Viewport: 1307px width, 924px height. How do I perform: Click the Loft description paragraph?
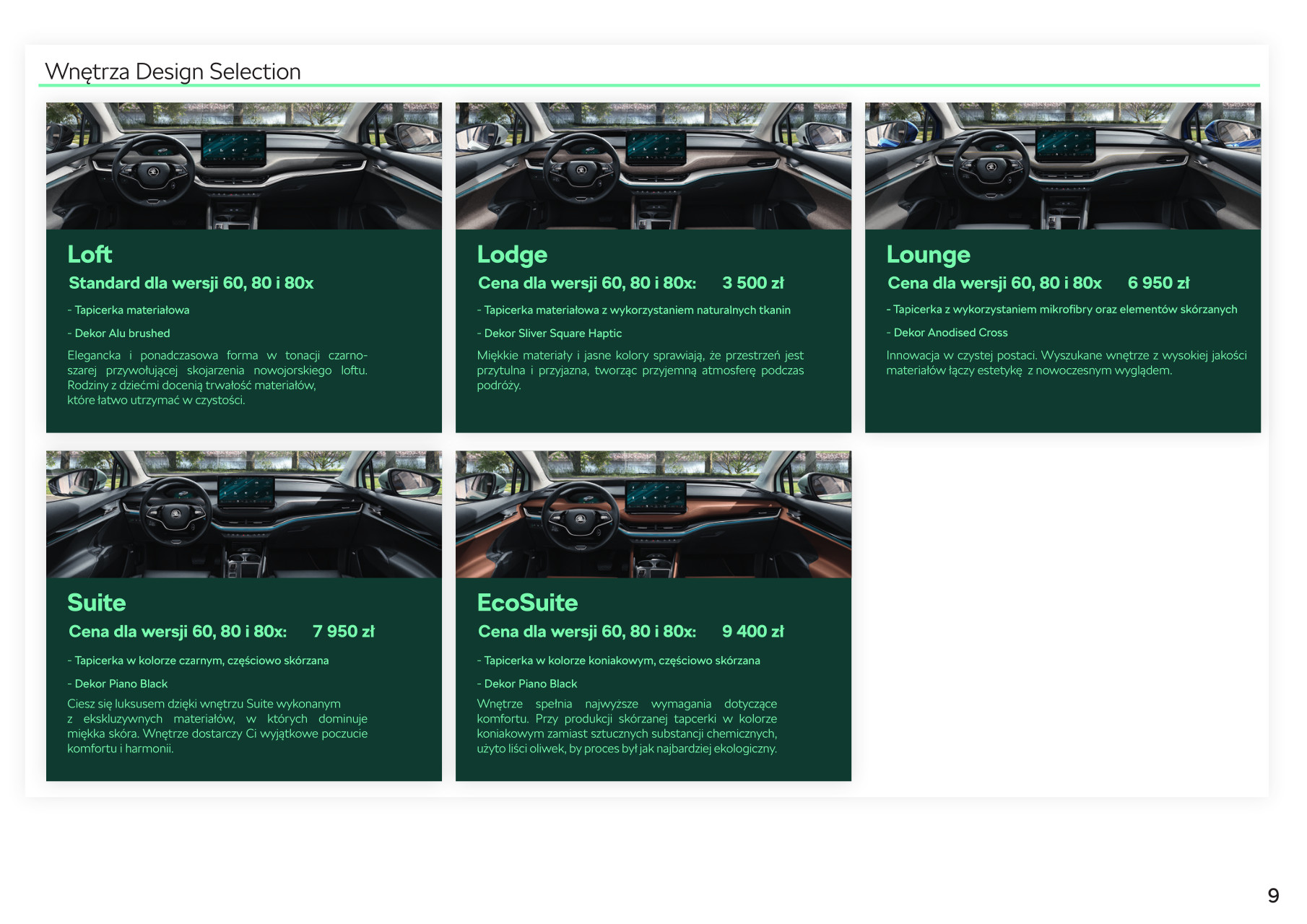tap(217, 378)
